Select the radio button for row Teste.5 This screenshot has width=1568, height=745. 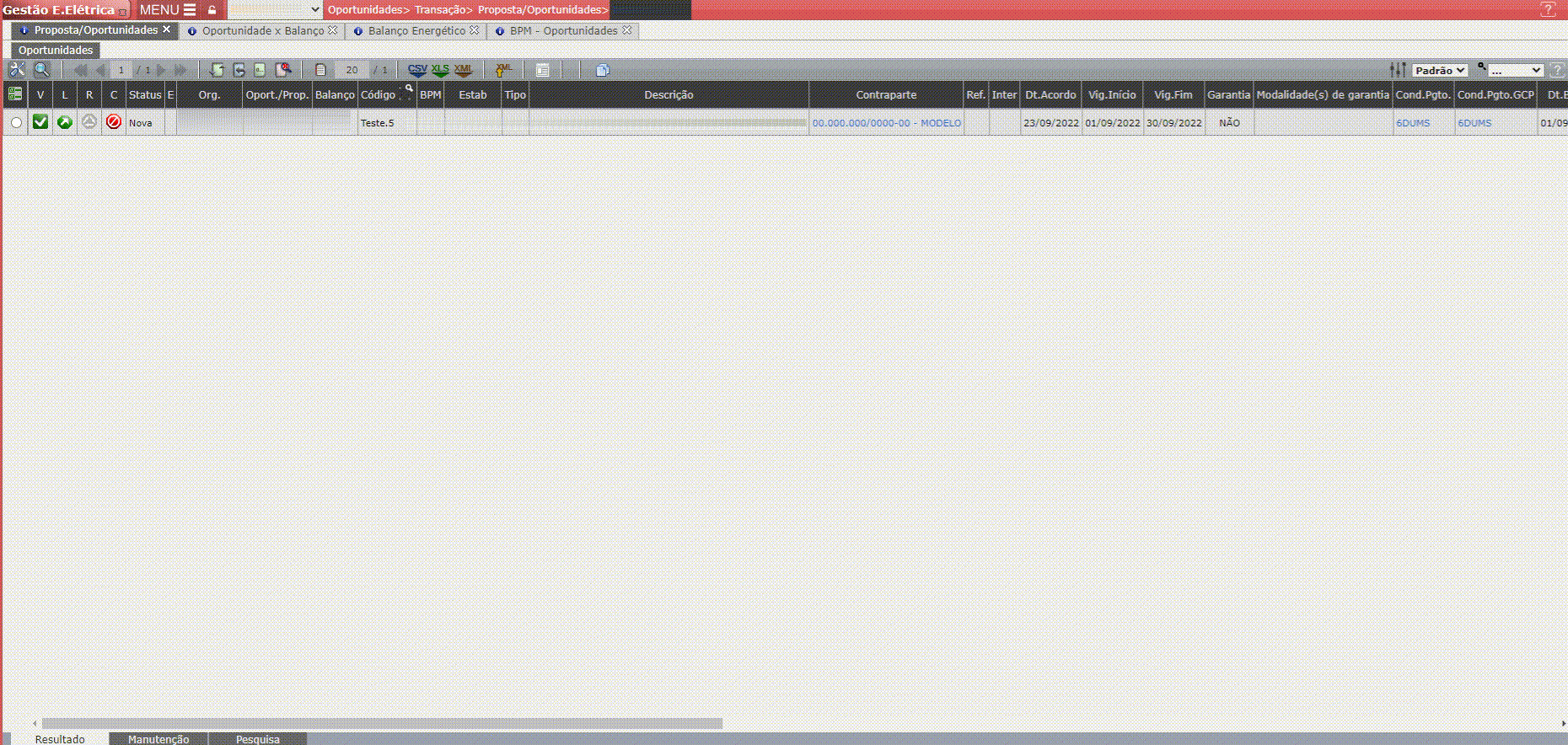point(16,123)
